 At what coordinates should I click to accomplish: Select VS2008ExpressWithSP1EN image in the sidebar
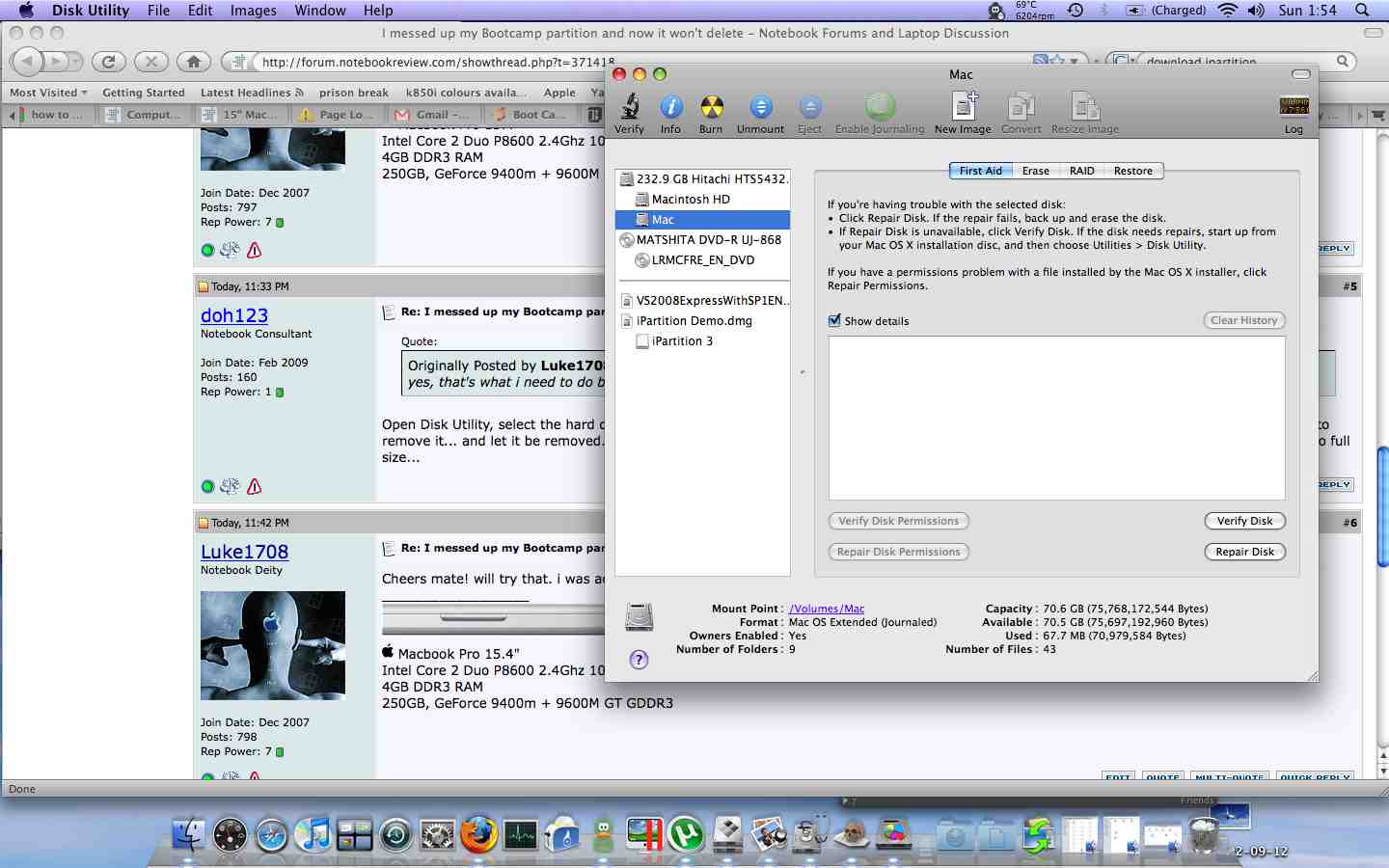click(703, 300)
